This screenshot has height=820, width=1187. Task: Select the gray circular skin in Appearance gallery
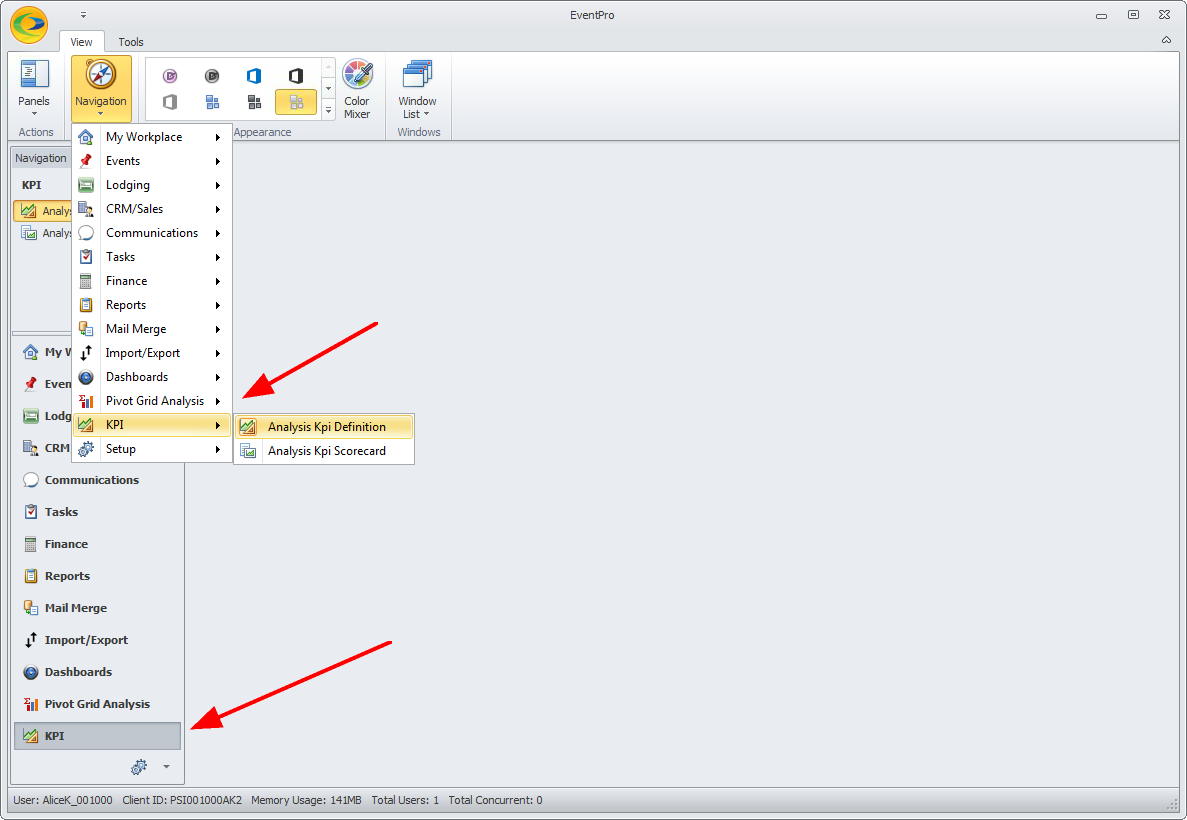point(213,76)
